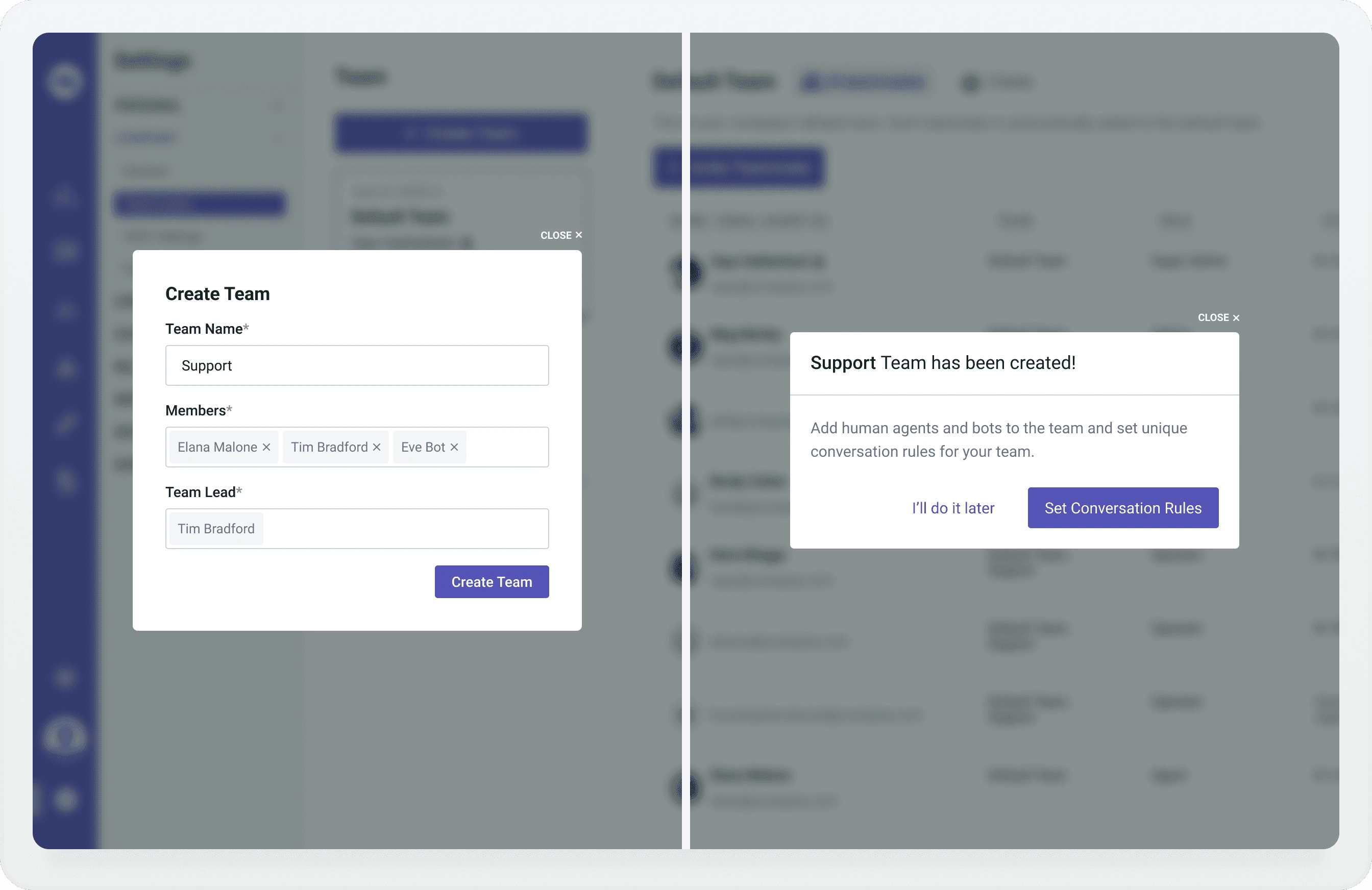The image size is (1372, 890).
Task: Add another member in Members field
Action: coord(506,448)
